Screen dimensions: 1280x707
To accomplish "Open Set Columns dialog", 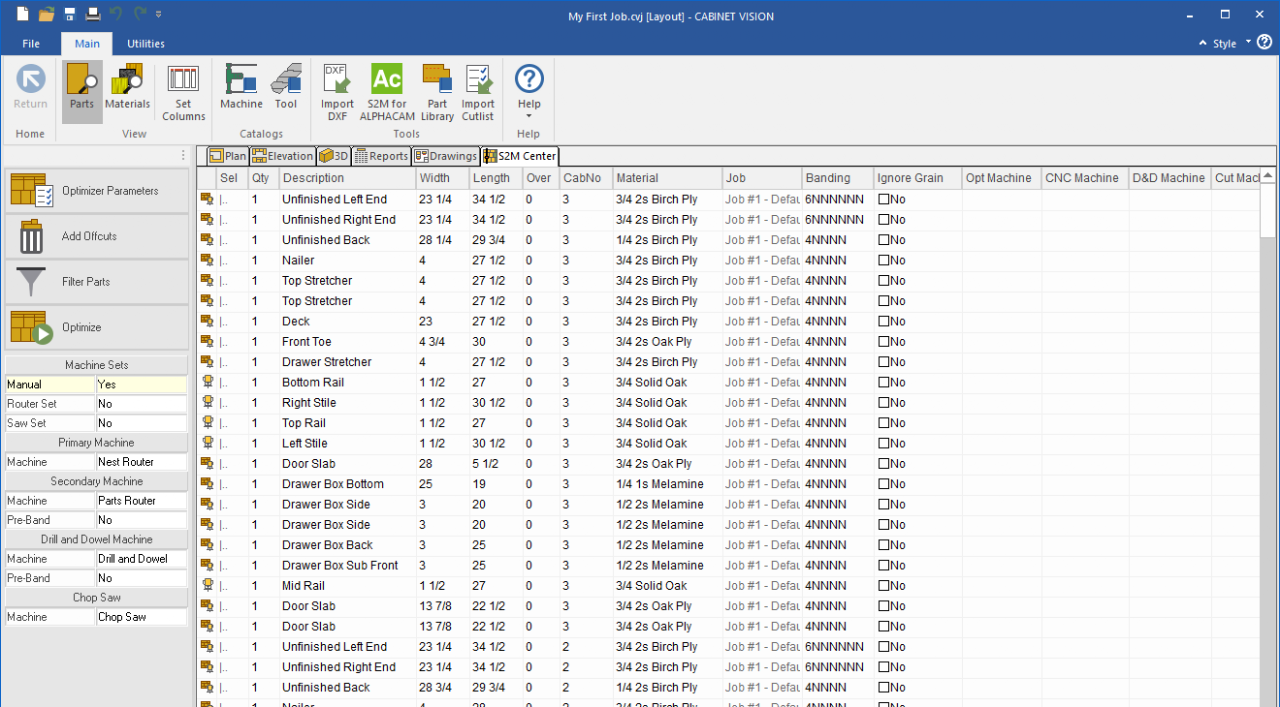I will (x=183, y=93).
